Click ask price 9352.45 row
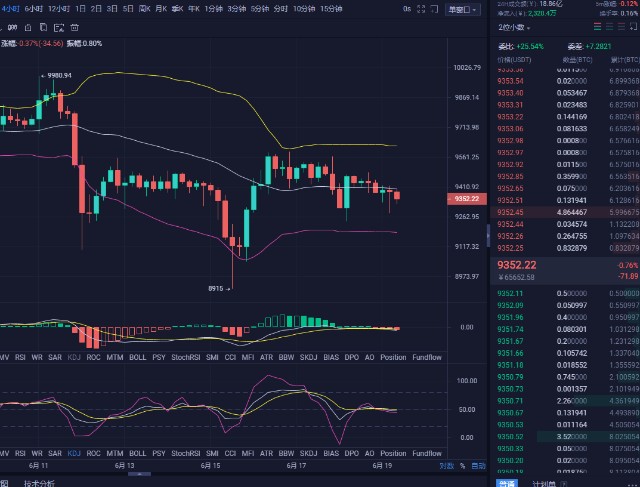Viewport: 640px width, 487px height. (565, 212)
